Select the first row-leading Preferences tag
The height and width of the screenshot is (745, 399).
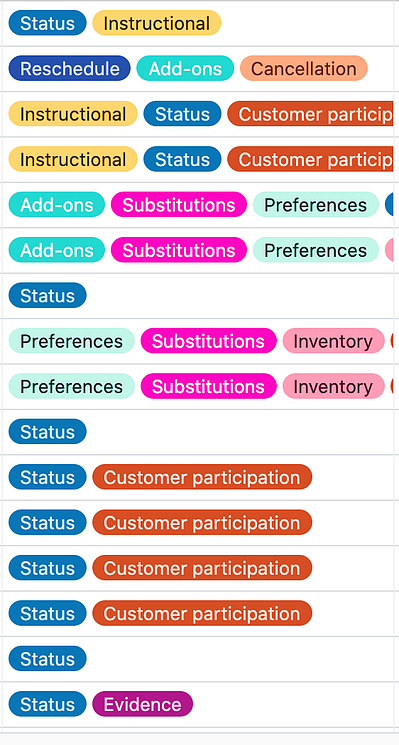[x=72, y=341]
